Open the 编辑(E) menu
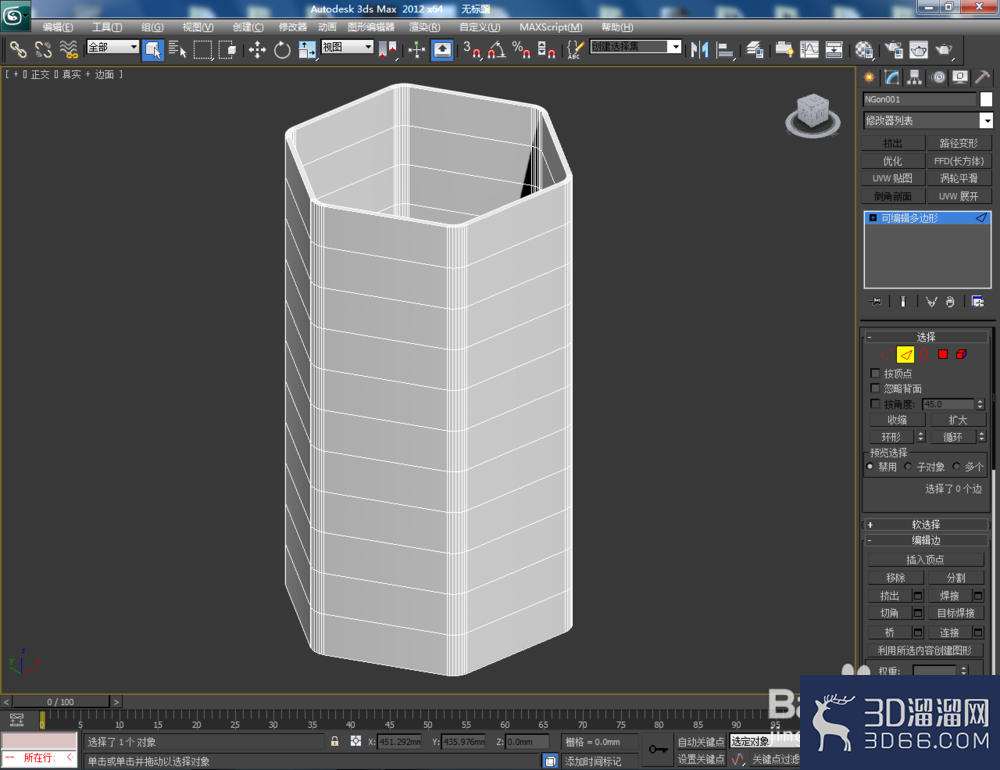Screen dimensions: 1000x770 (57, 27)
